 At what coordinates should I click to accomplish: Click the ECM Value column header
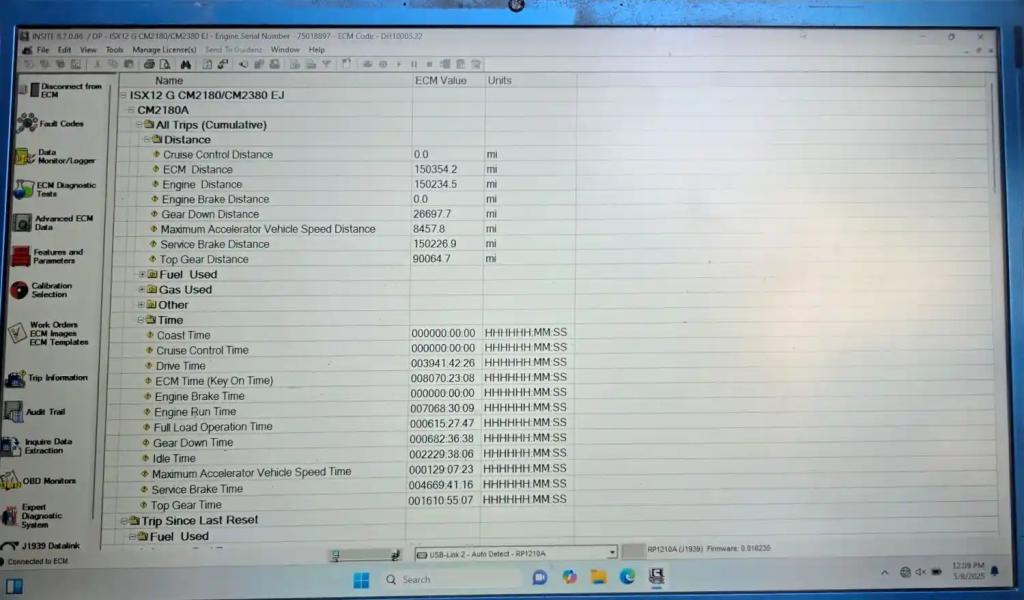click(x=440, y=80)
